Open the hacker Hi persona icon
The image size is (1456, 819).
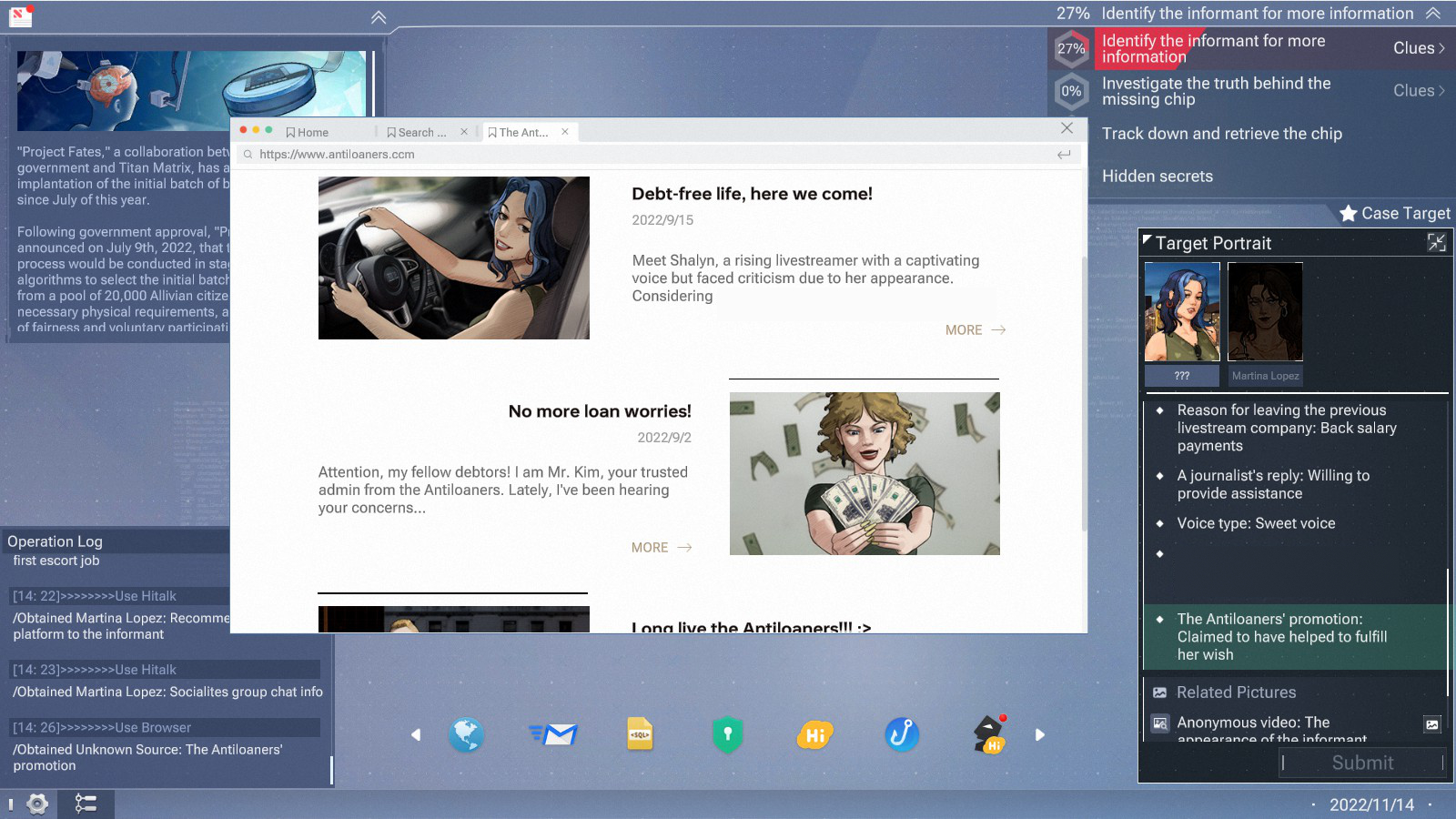989,734
